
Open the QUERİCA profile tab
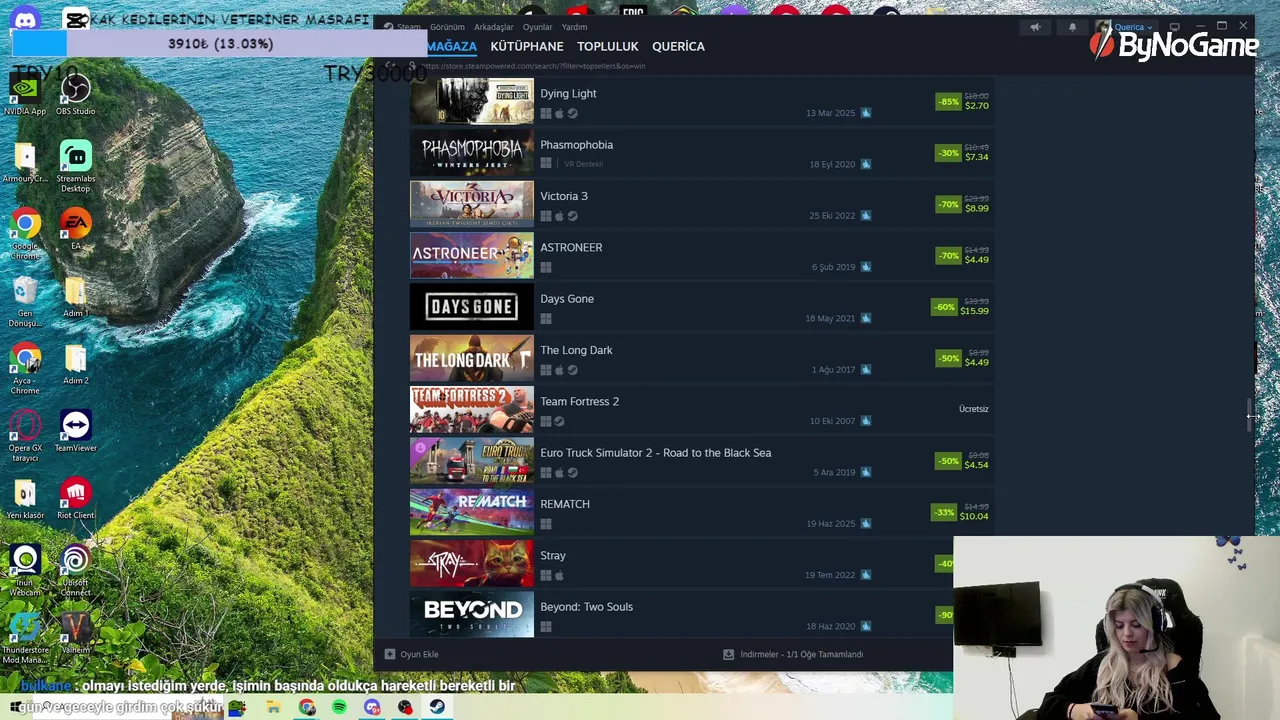[678, 46]
